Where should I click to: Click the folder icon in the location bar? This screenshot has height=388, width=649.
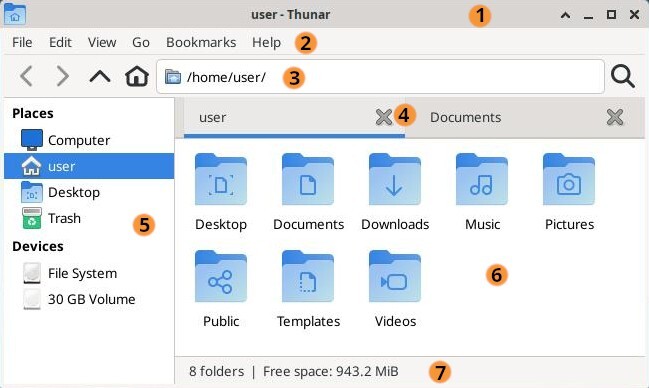tap(173, 77)
